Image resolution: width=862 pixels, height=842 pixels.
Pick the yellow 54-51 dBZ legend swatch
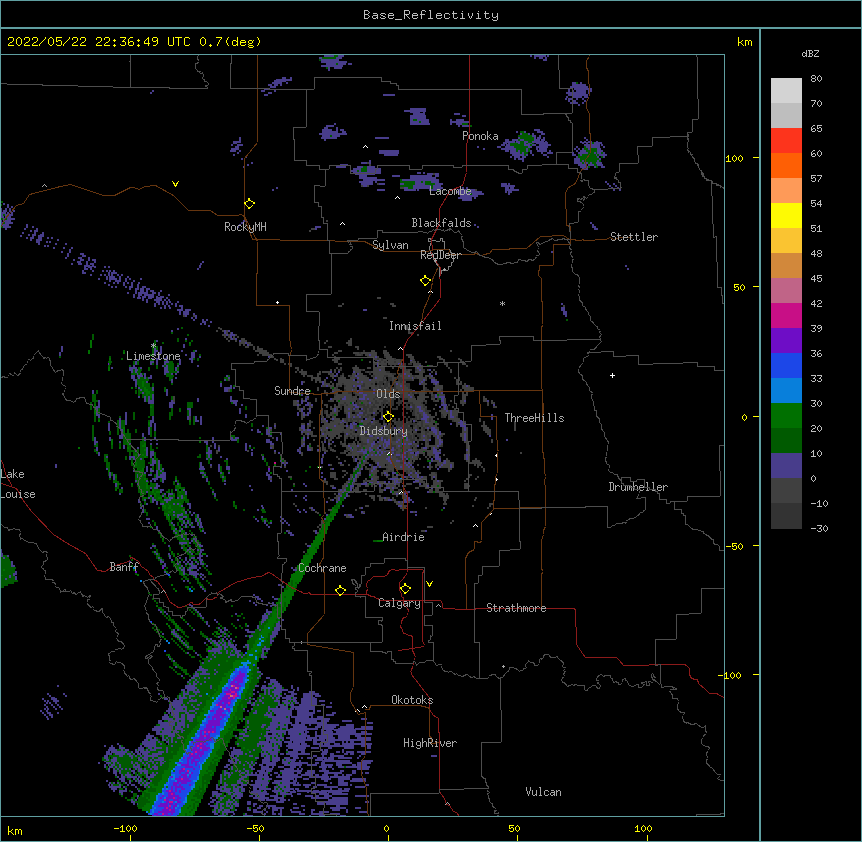tap(786, 215)
